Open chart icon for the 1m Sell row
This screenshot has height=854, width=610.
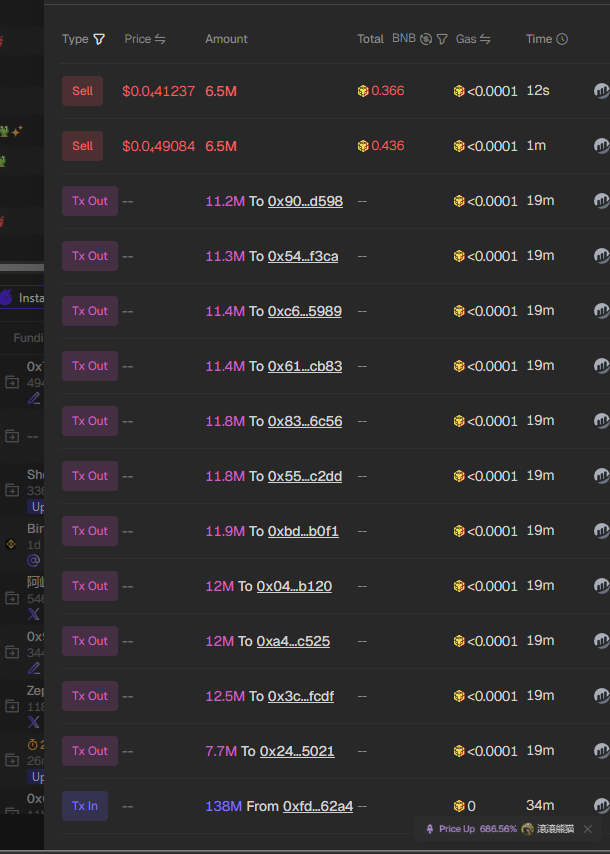tap(601, 146)
